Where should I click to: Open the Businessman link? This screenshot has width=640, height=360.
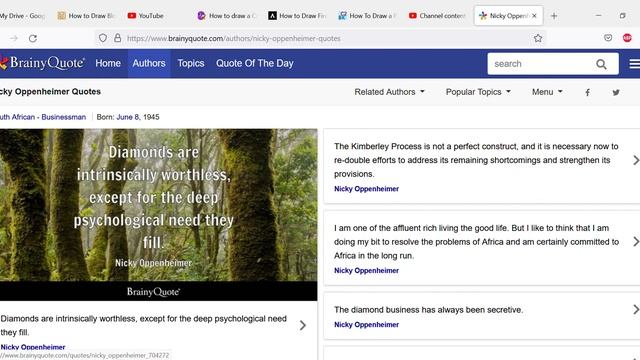pos(64,117)
